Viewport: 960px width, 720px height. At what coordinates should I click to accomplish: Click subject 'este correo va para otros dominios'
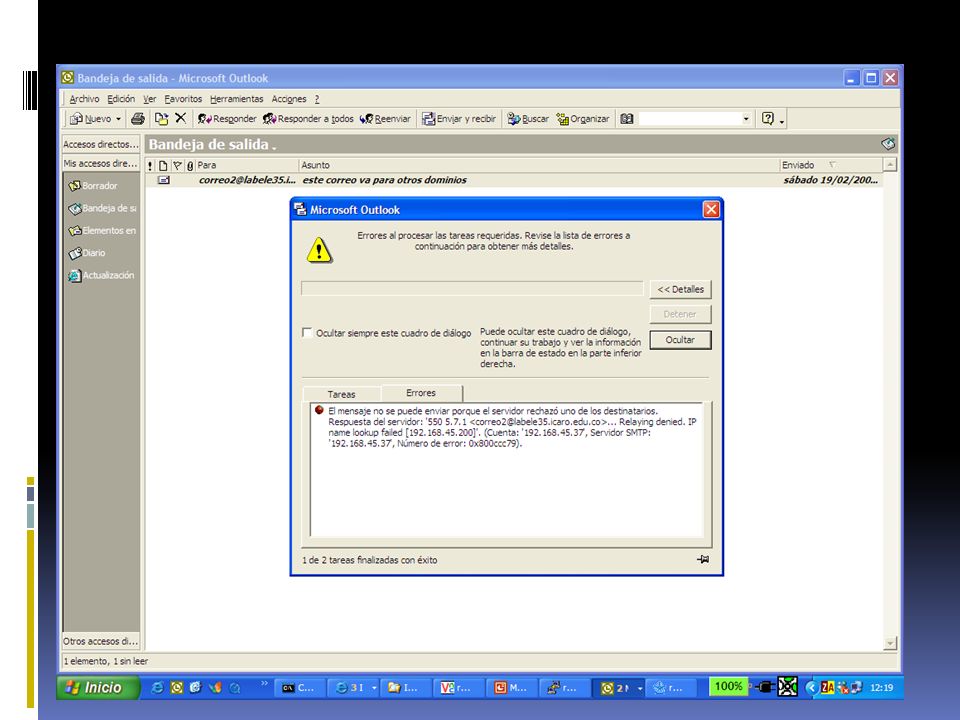(x=384, y=180)
